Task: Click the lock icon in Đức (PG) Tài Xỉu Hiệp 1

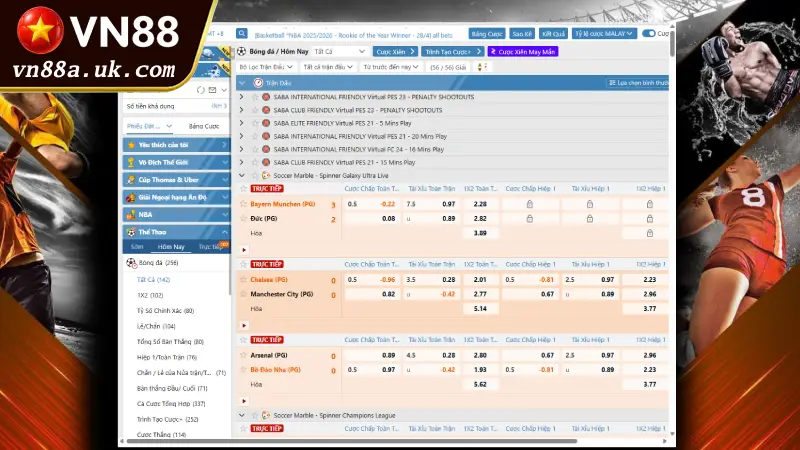Action: [x=590, y=218]
